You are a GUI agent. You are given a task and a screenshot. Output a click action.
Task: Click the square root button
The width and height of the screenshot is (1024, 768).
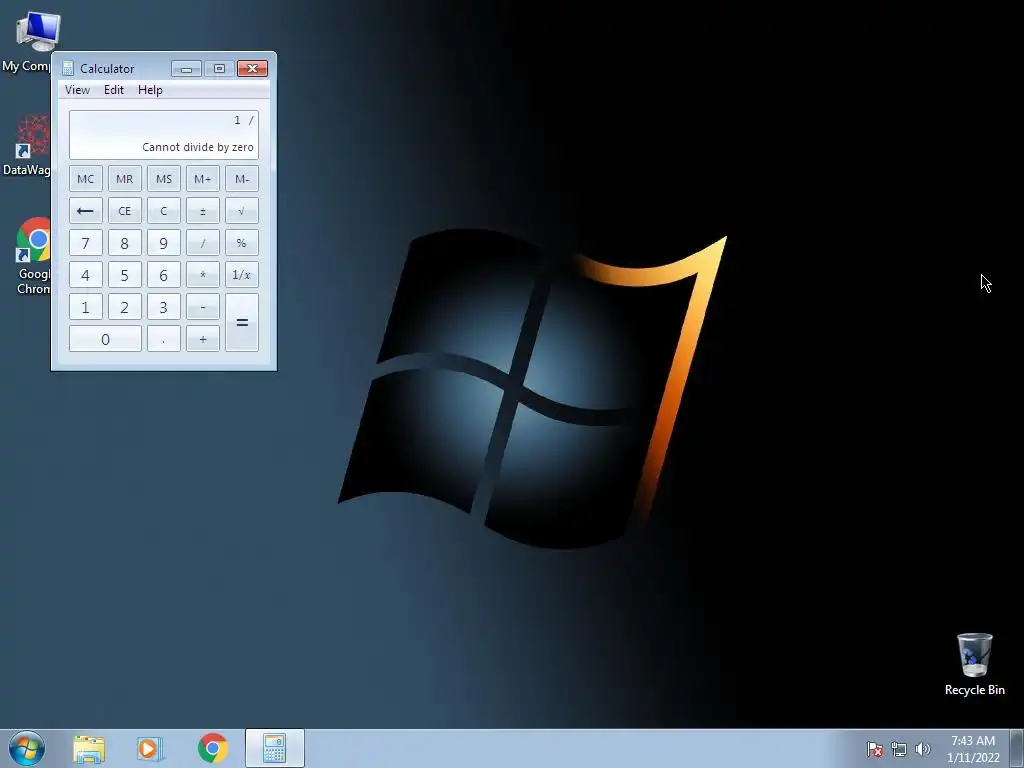coord(242,211)
